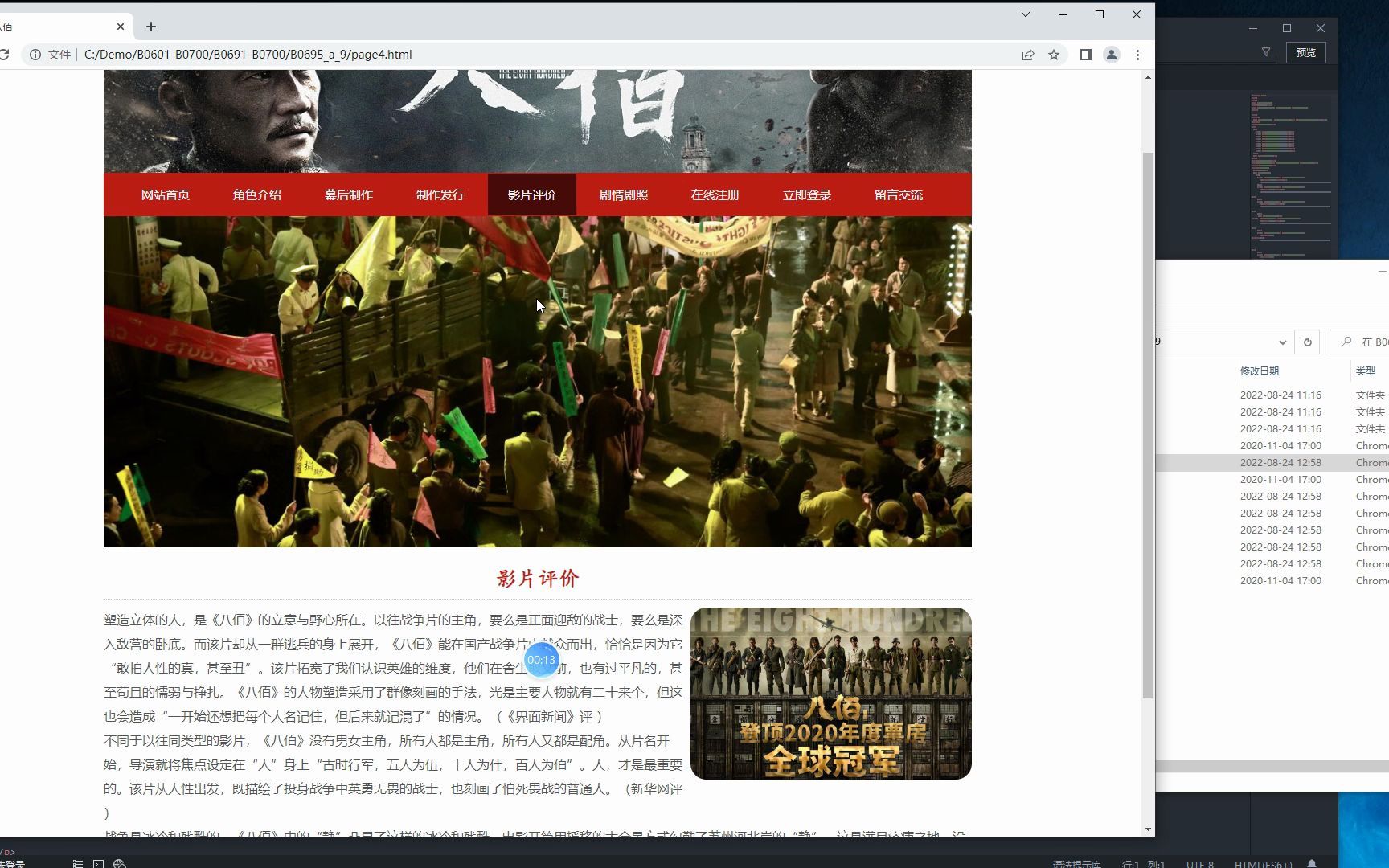Refresh the Explorer file list
Screen dimensions: 1389x868
point(1308,341)
